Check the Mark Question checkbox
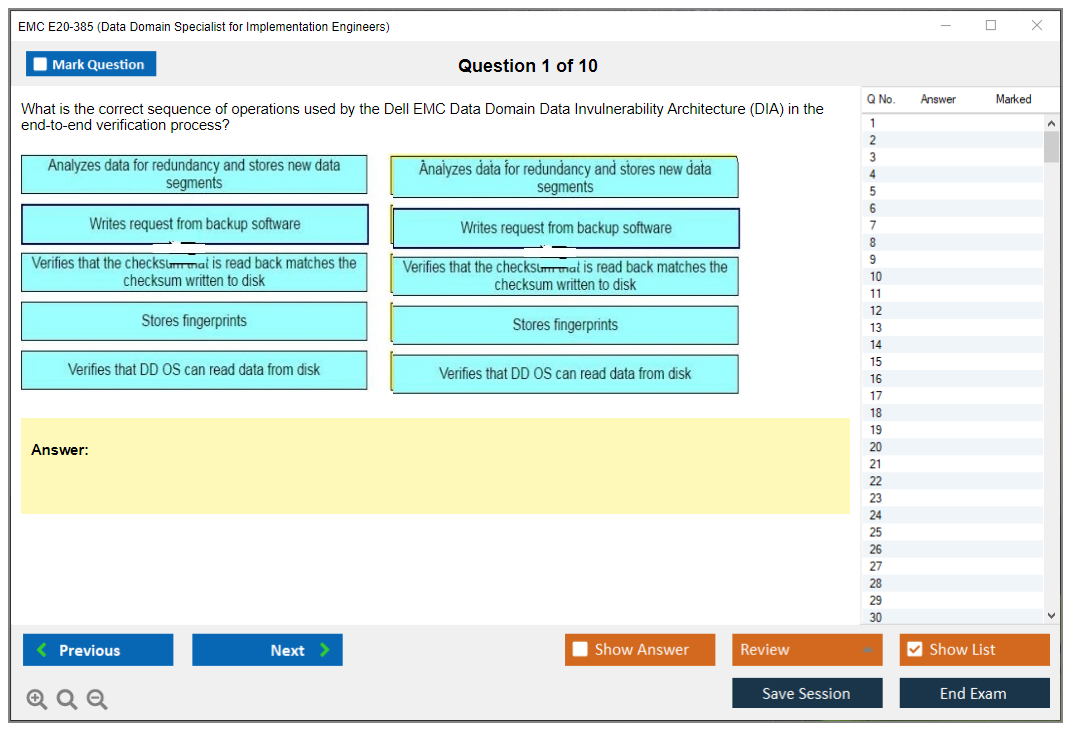Viewport: 1075px width, 735px height. (41, 65)
